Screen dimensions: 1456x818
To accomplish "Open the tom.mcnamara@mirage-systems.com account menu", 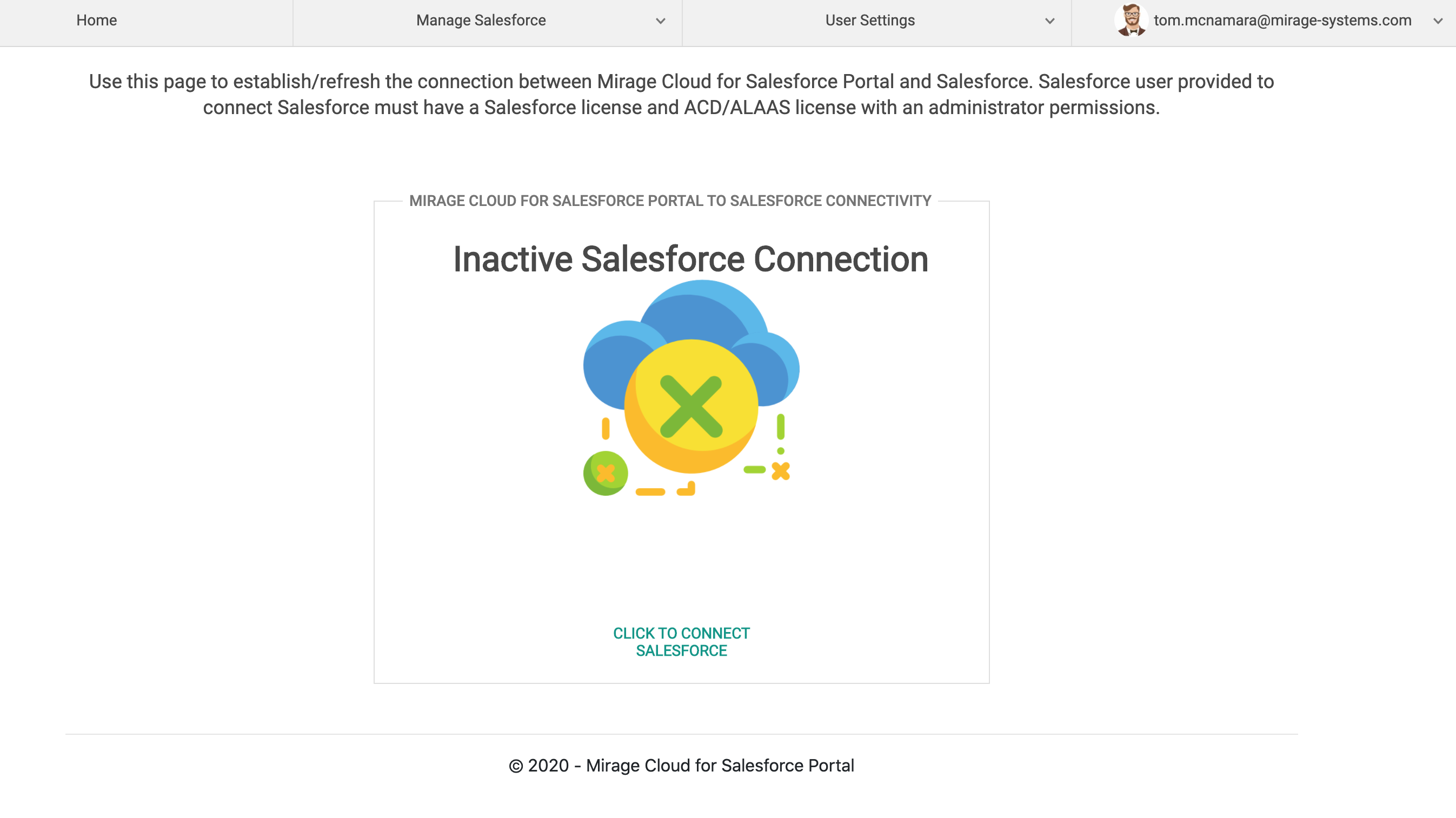I will 1282,21.
